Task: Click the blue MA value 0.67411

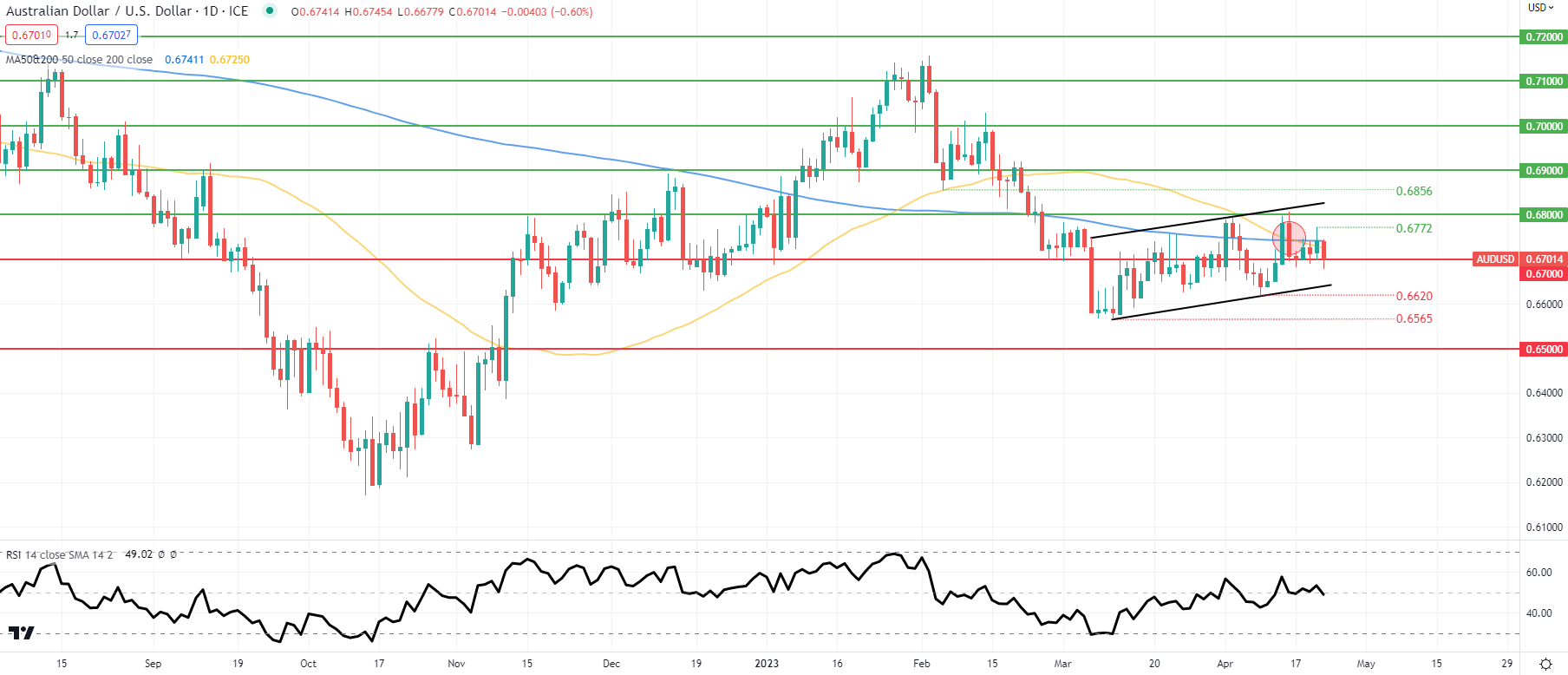Action: (x=184, y=60)
